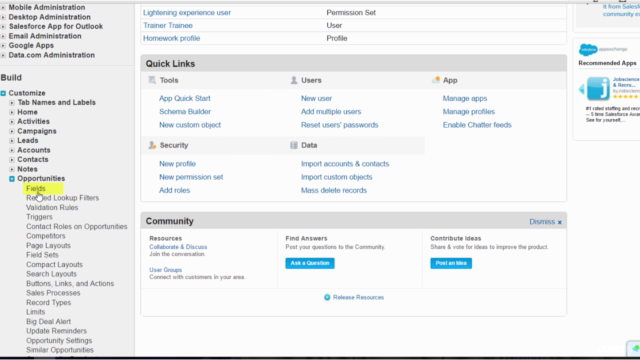Click App Quick Start link
Image resolution: width=640 pixels, height=360 pixels.
[x=184, y=98]
